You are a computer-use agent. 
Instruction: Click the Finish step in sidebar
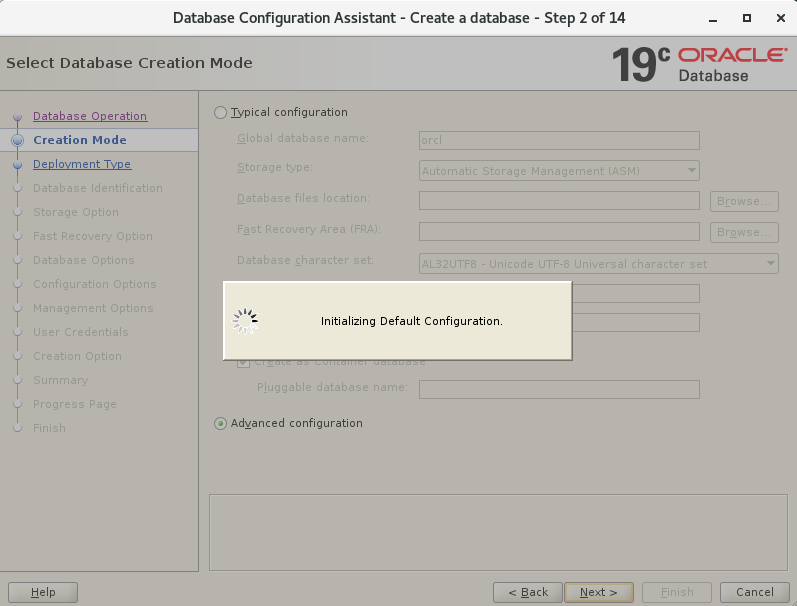click(x=49, y=428)
